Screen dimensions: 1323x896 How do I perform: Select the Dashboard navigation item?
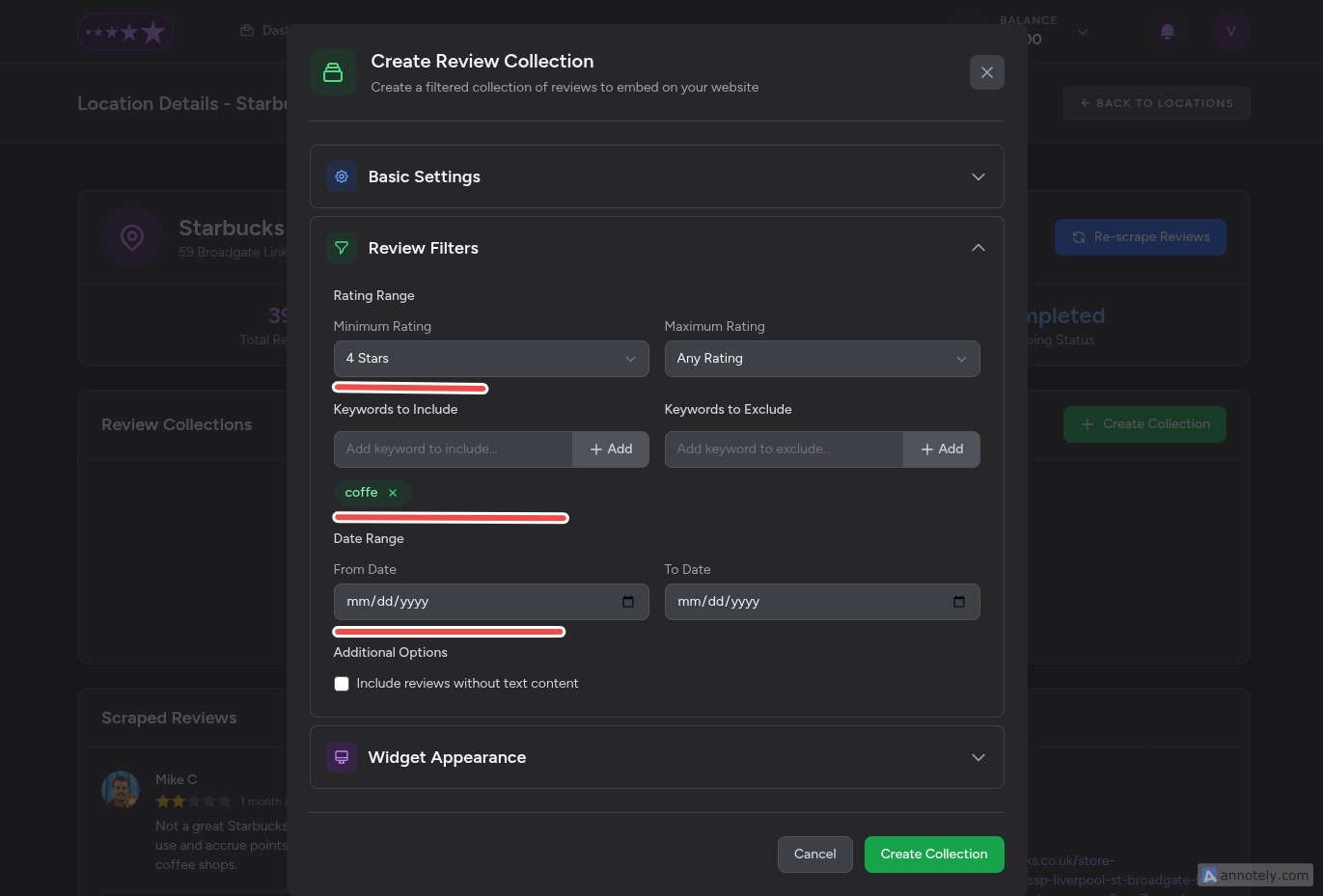tap(275, 30)
